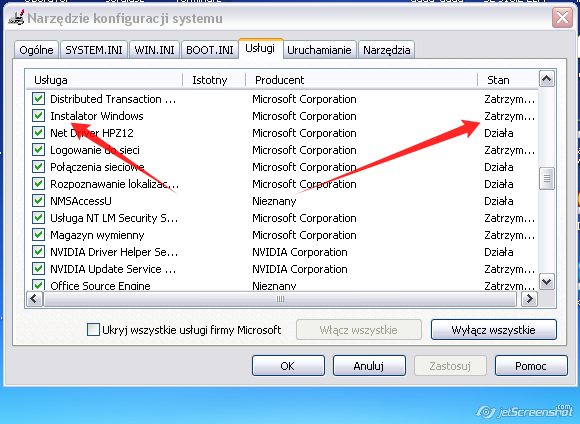This screenshot has height=424, width=580.
Task: Toggle the NVIDIA Driver Helper Service checkbox
Action: point(38,252)
